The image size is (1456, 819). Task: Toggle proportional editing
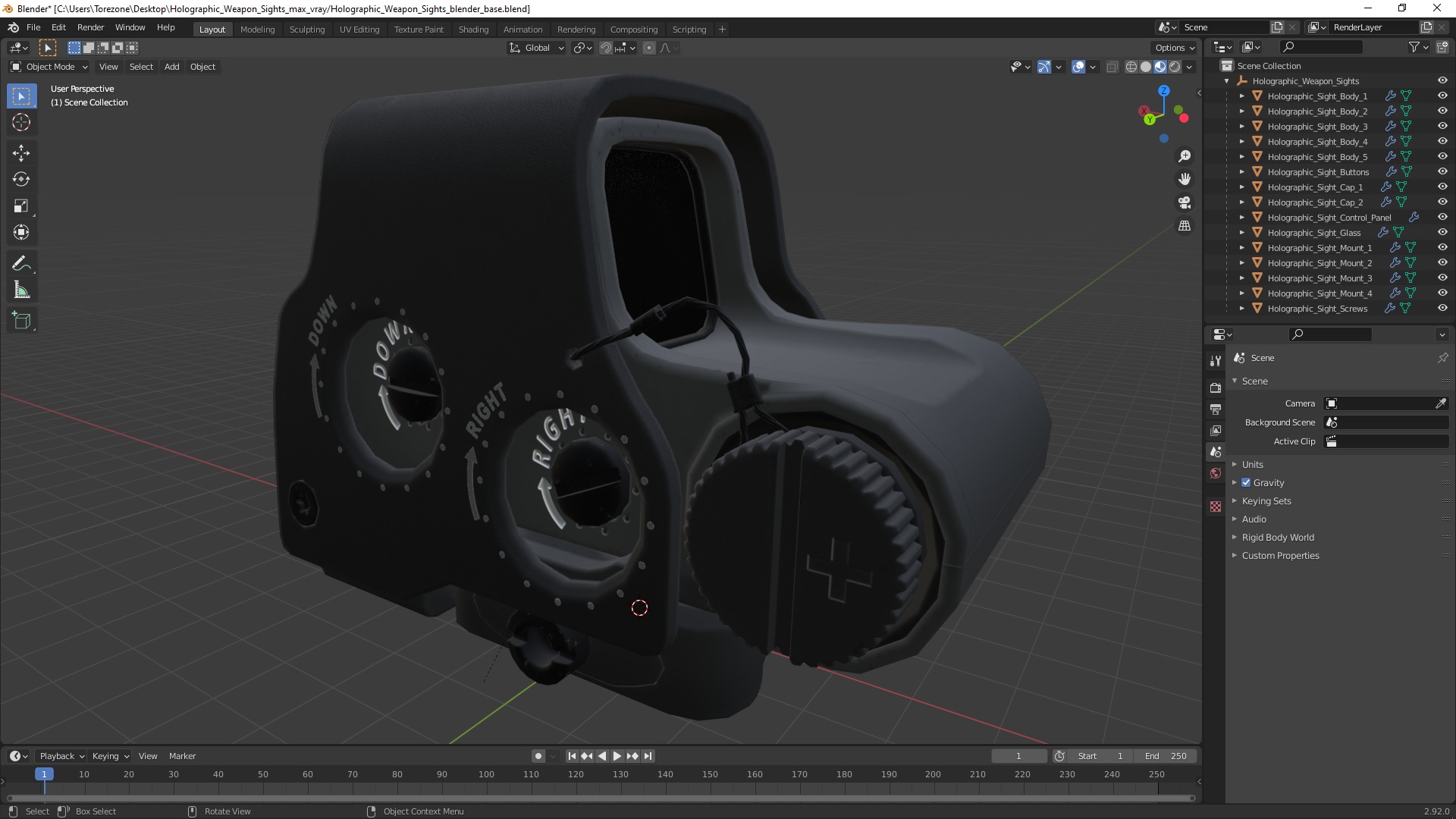pos(649,48)
